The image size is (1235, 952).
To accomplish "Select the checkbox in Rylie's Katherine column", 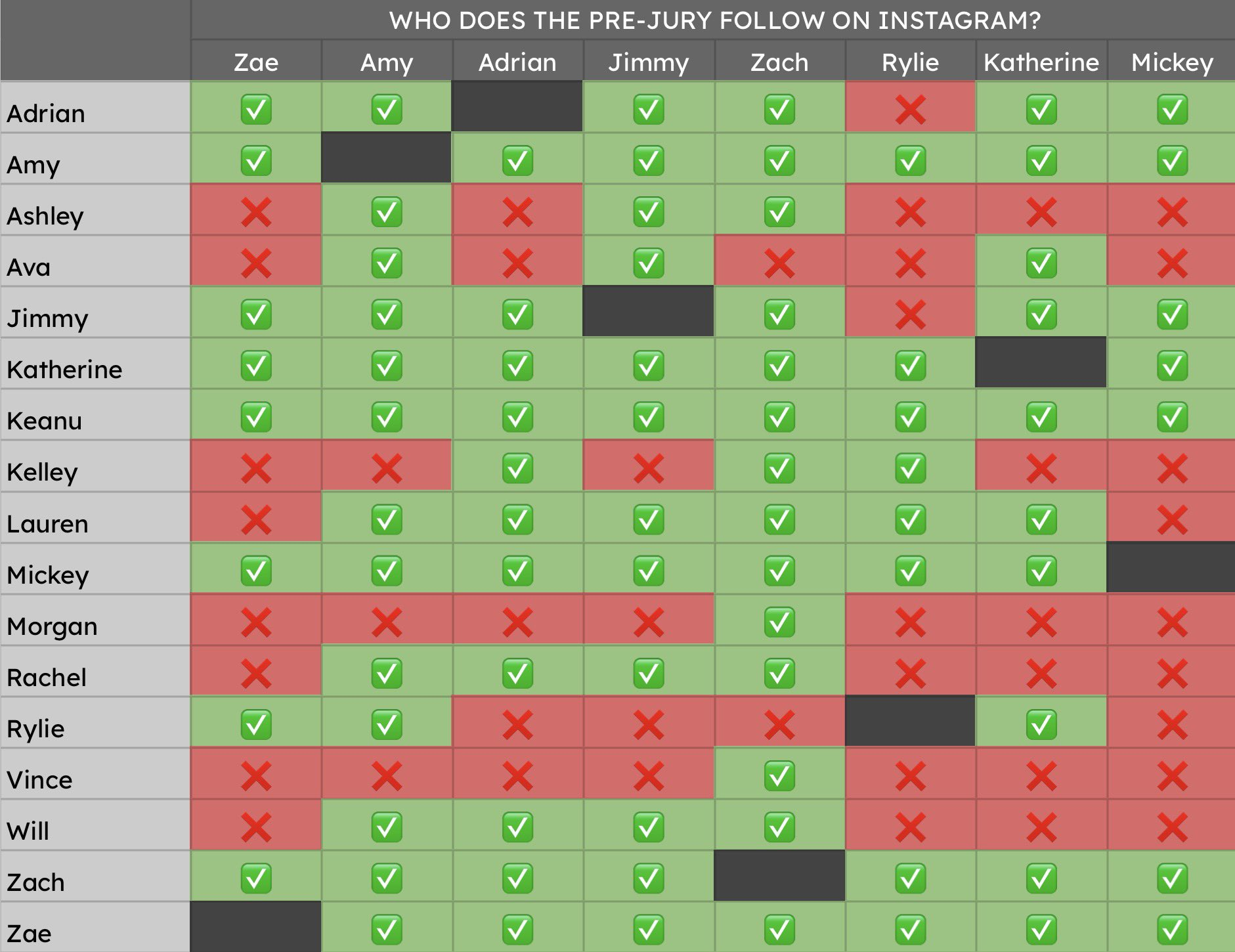I will coord(1041,724).
